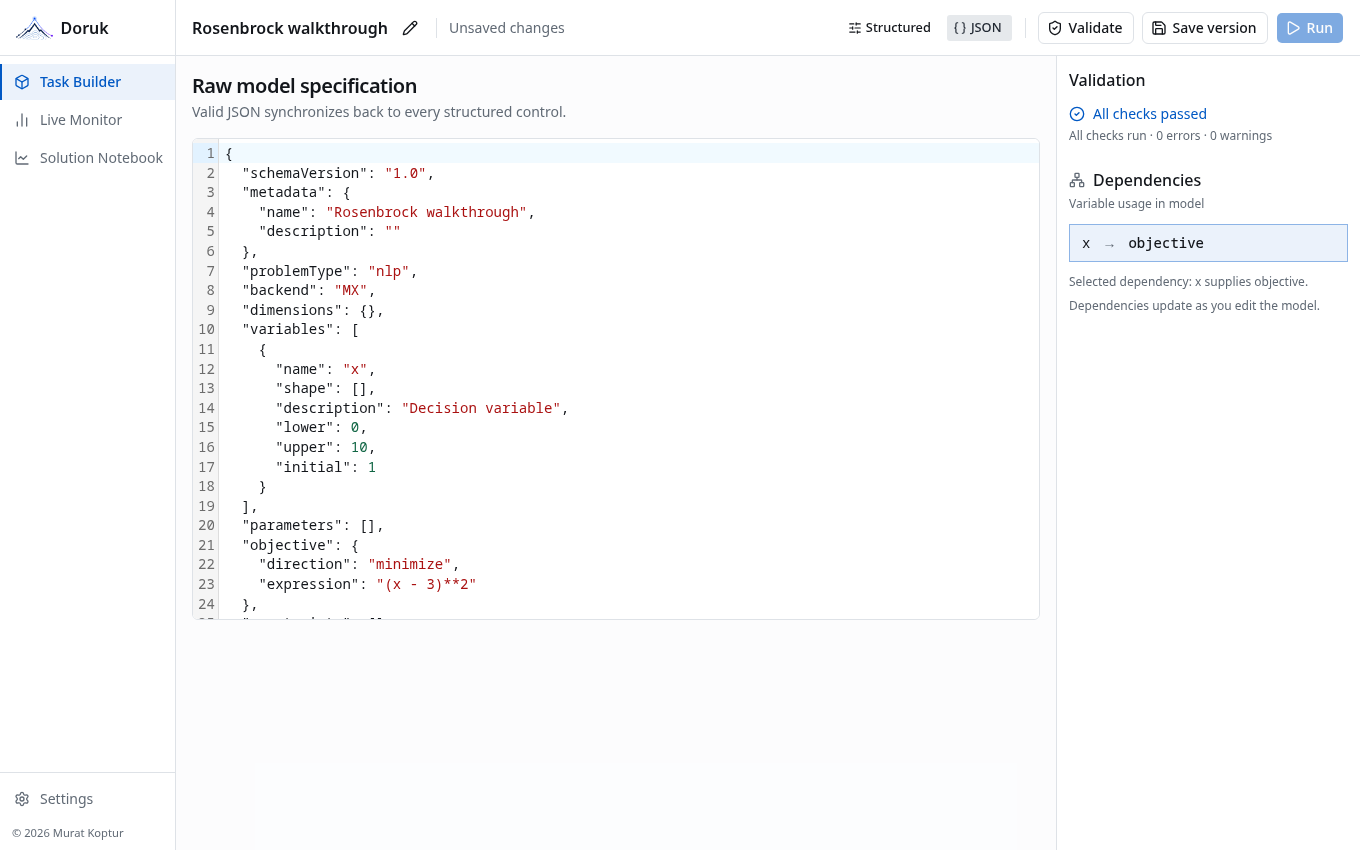
Task: Click the Validate button
Action: pos(1085,28)
